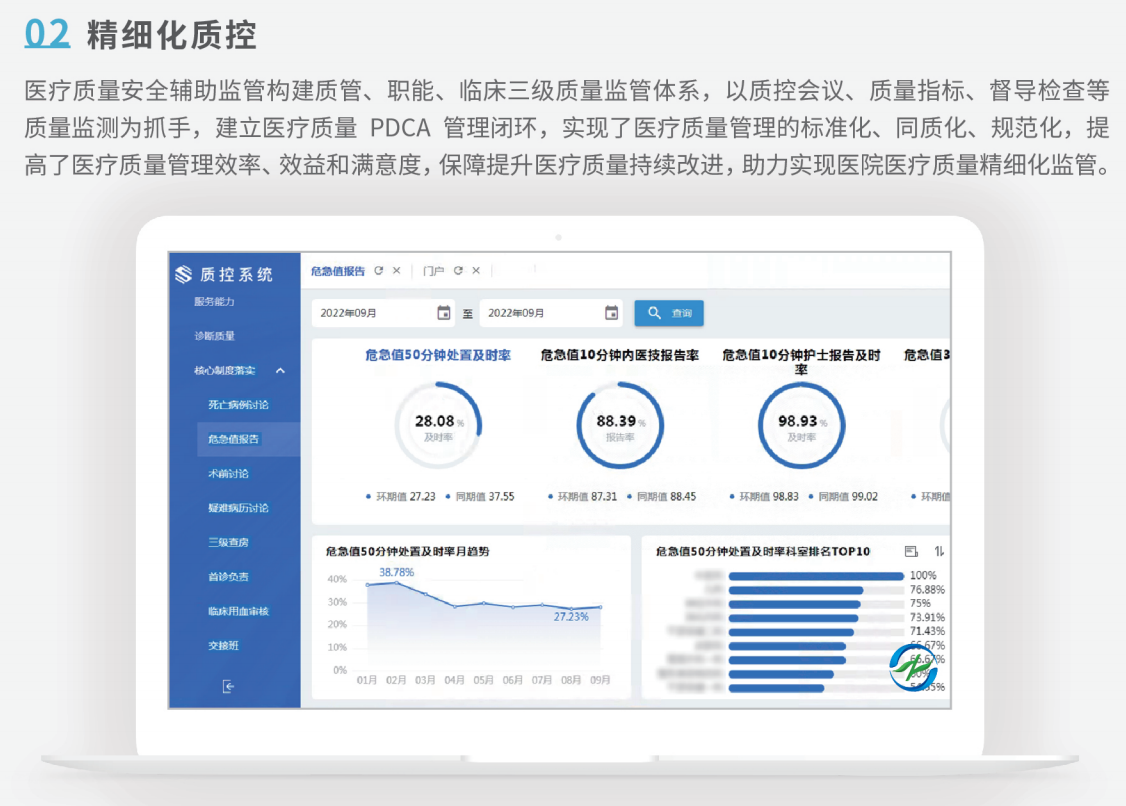1126x806 pixels.
Task: Click the data view icon in TOP10 panel
Action: click(910, 551)
